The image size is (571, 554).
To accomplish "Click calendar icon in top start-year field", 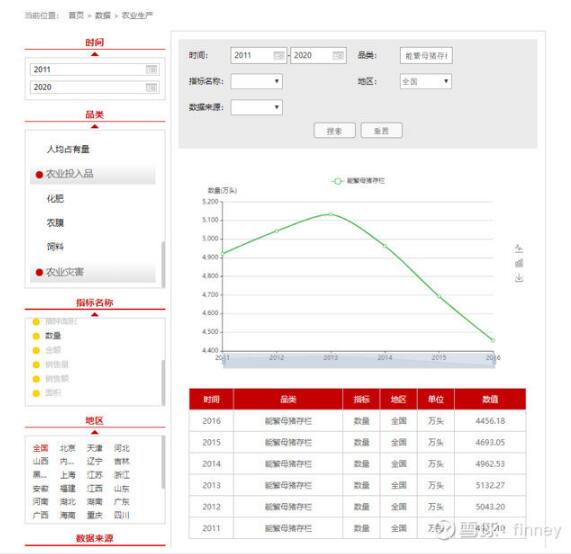I will click(x=279, y=55).
